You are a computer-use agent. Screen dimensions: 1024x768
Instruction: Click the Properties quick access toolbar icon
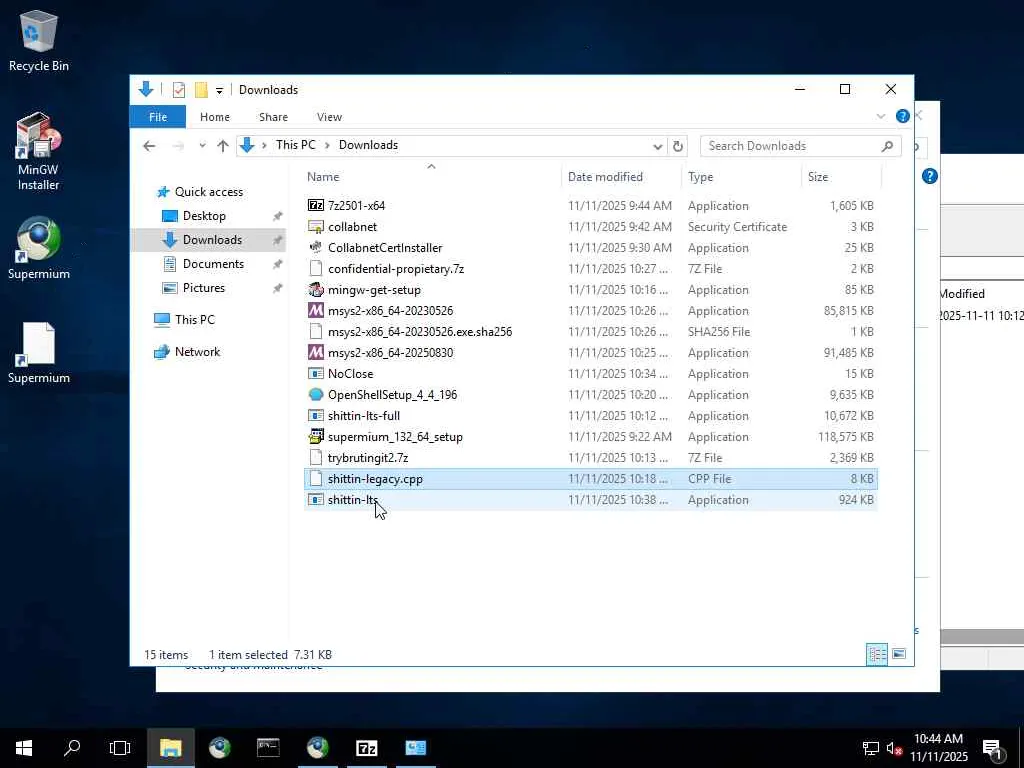(x=178, y=89)
